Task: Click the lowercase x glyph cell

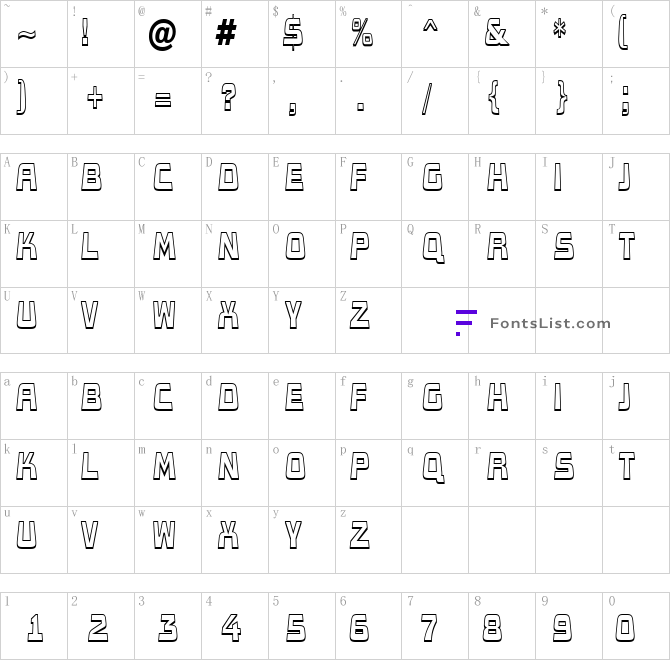Action: (235, 540)
